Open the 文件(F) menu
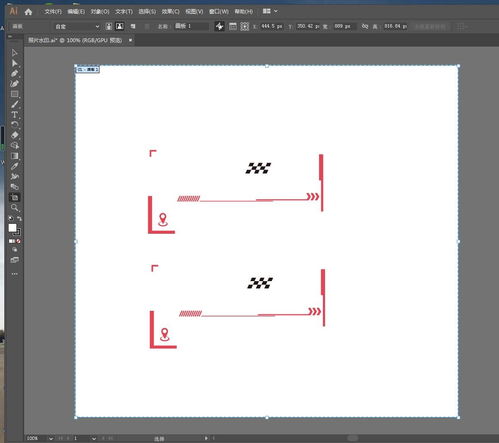 [53, 12]
